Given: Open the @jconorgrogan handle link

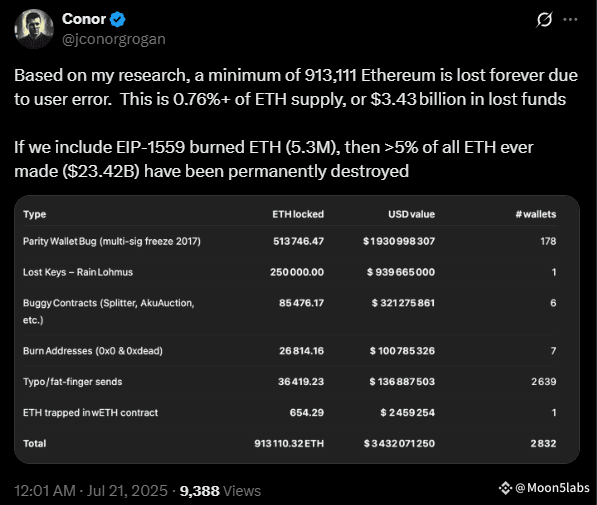Looking at the screenshot, I should coord(113,39).
